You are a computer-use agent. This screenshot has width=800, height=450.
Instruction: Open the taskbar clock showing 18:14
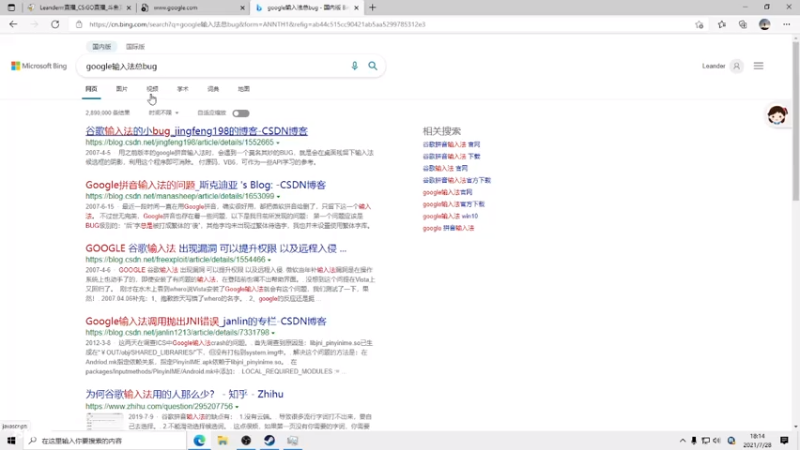coord(758,440)
